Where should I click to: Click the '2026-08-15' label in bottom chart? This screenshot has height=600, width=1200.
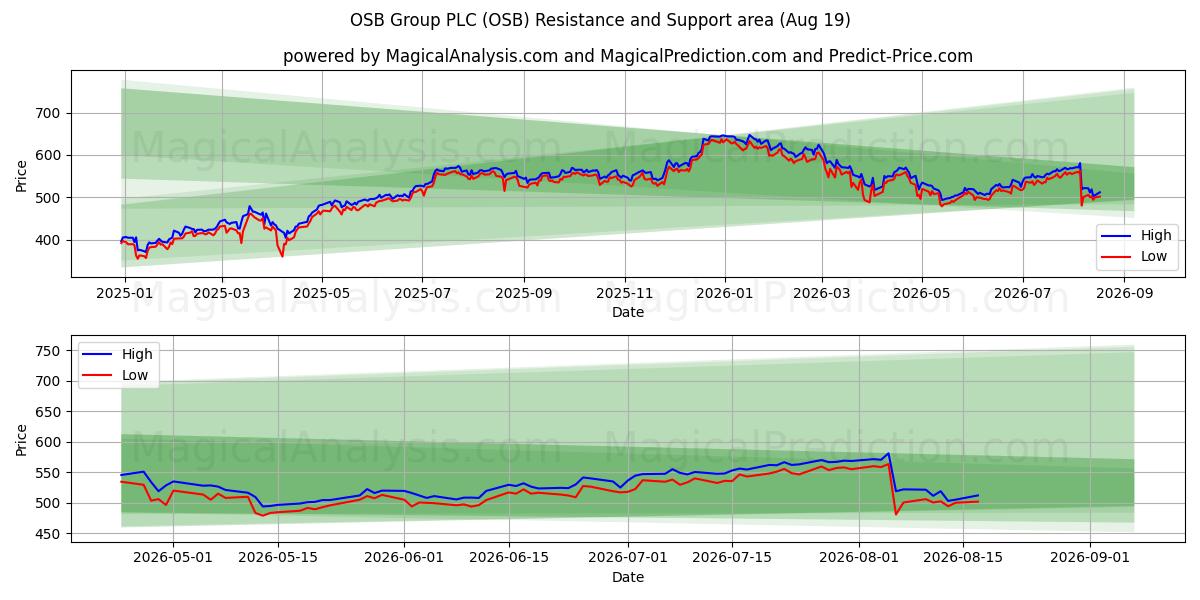point(963,560)
